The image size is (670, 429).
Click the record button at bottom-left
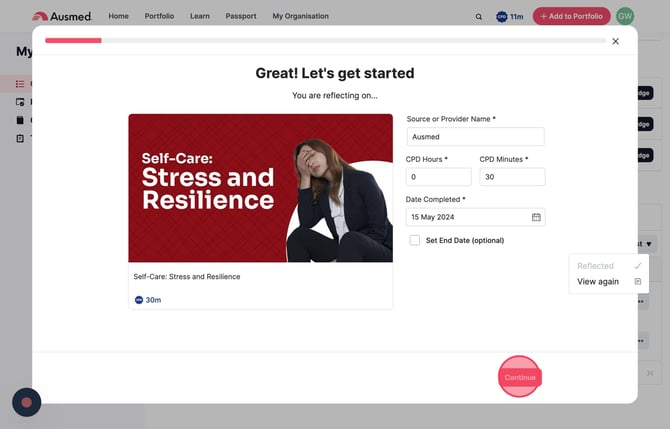(26, 402)
